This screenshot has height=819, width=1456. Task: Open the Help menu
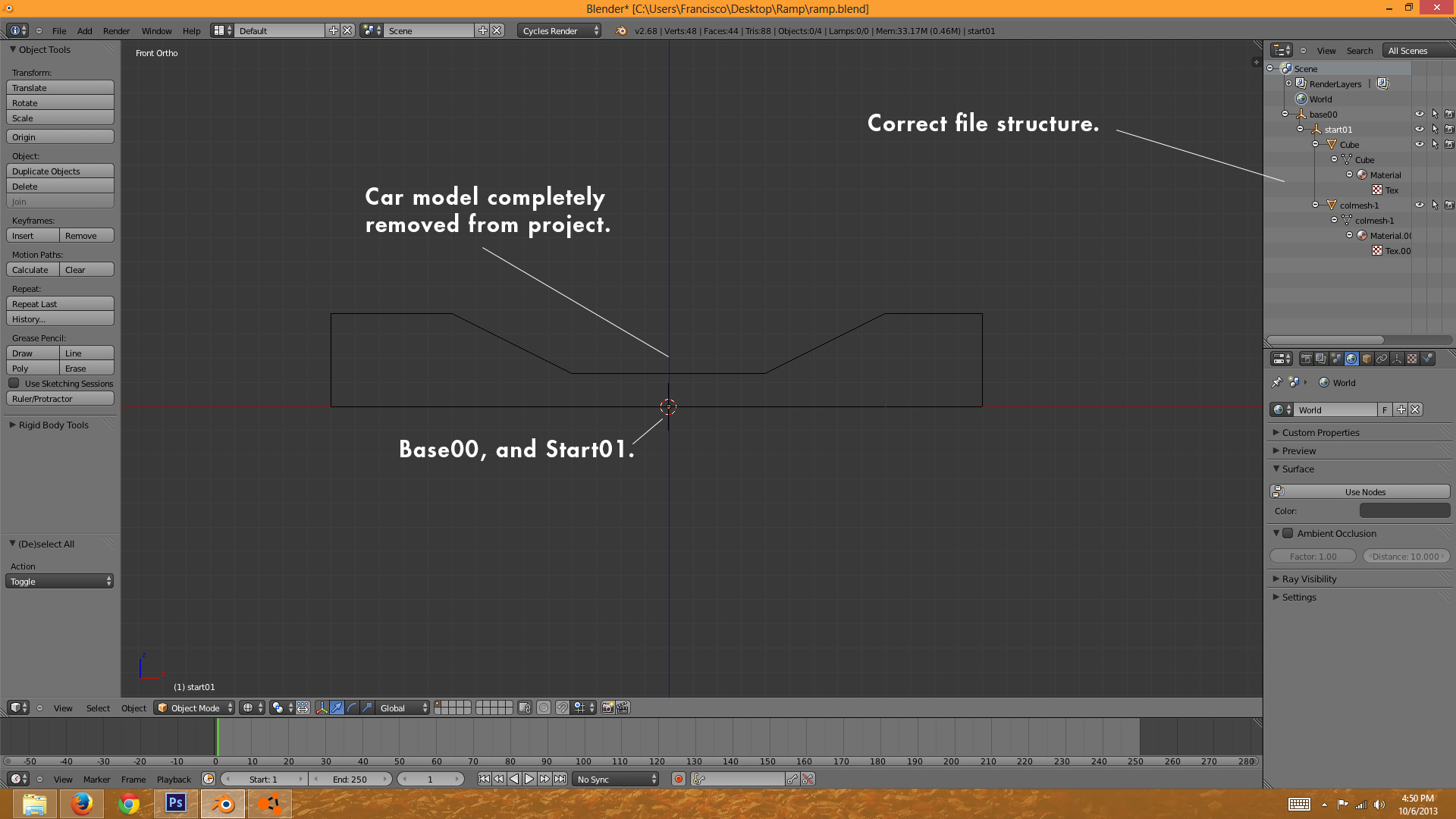click(x=191, y=30)
